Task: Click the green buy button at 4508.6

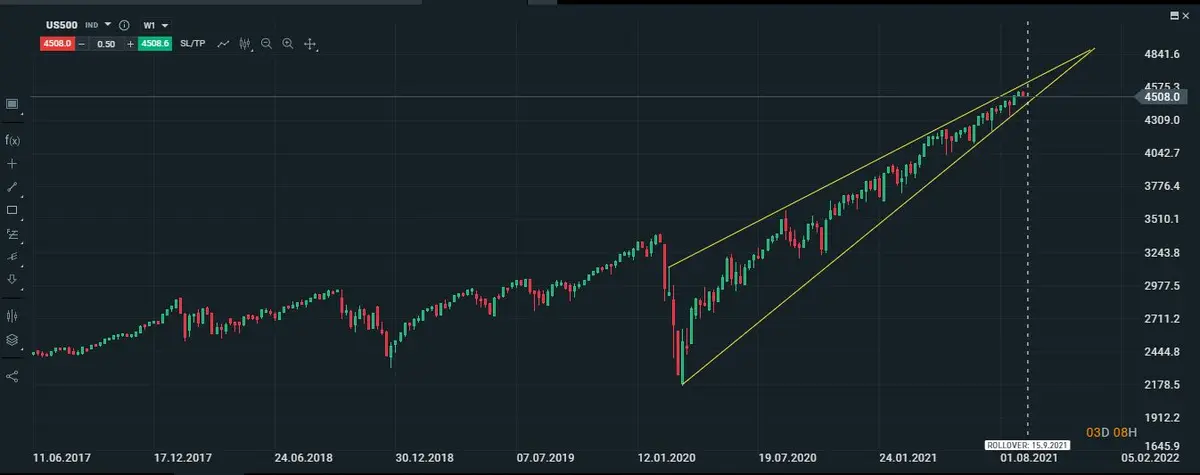Action: (x=155, y=44)
